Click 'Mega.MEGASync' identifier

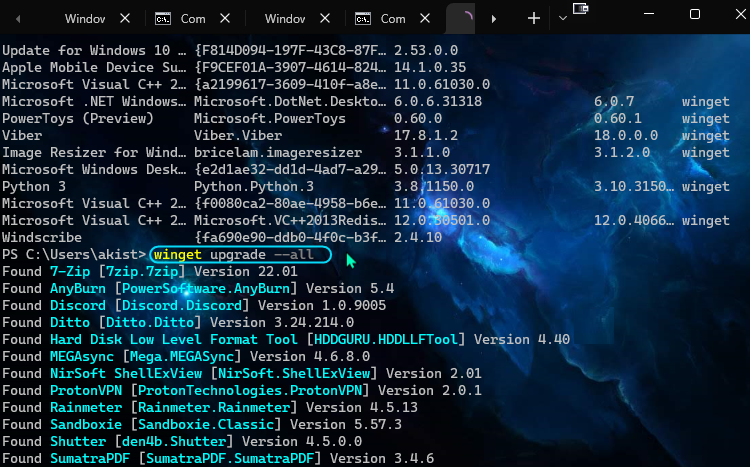coord(182,356)
